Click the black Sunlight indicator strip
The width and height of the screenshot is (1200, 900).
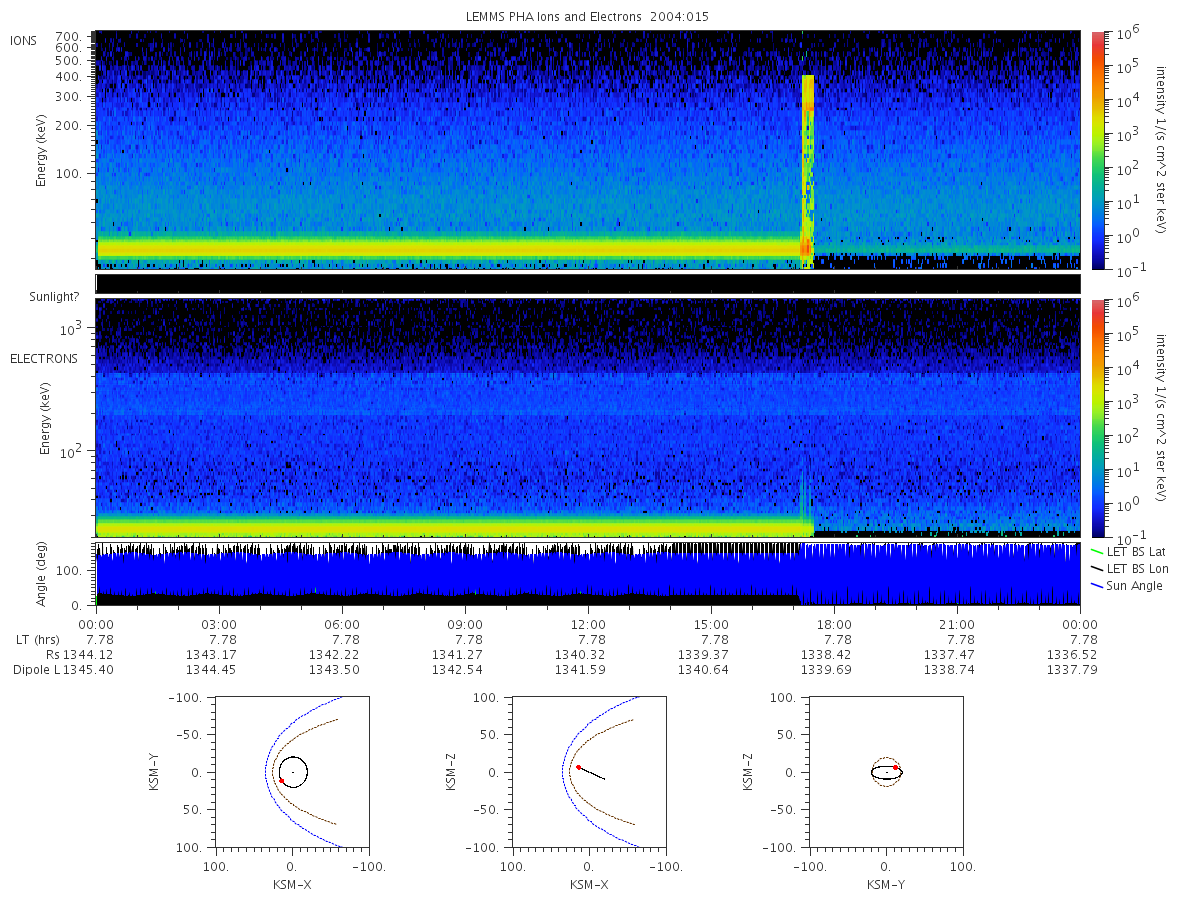point(588,284)
